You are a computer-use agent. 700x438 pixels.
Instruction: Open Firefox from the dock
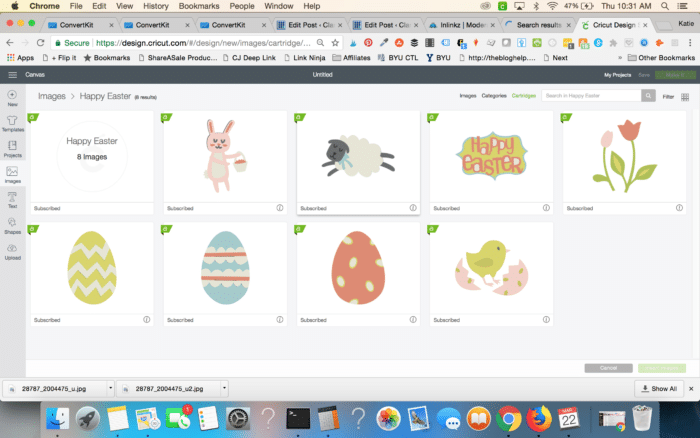coord(538,419)
